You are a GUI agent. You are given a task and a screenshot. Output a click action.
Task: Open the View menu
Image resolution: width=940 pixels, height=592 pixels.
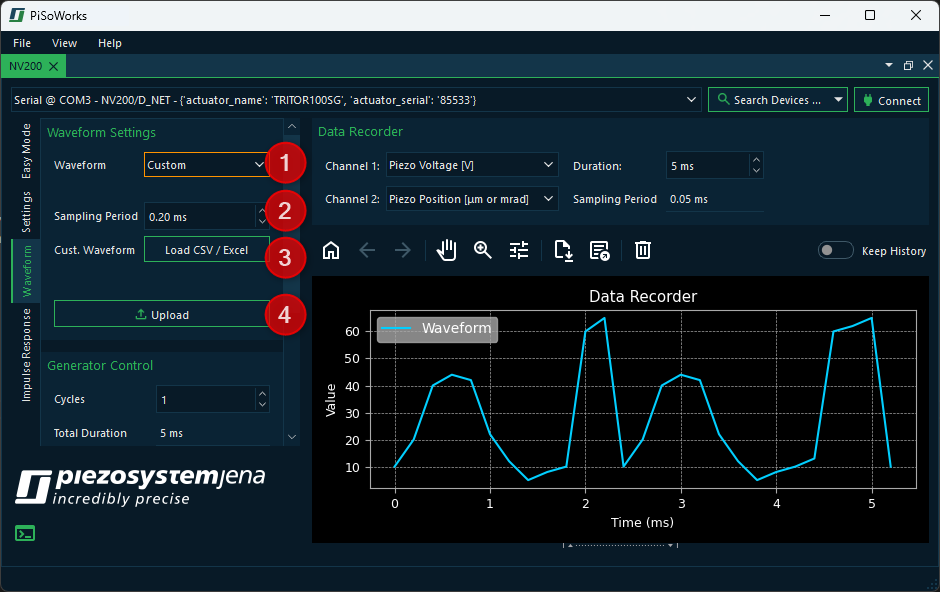[64, 43]
